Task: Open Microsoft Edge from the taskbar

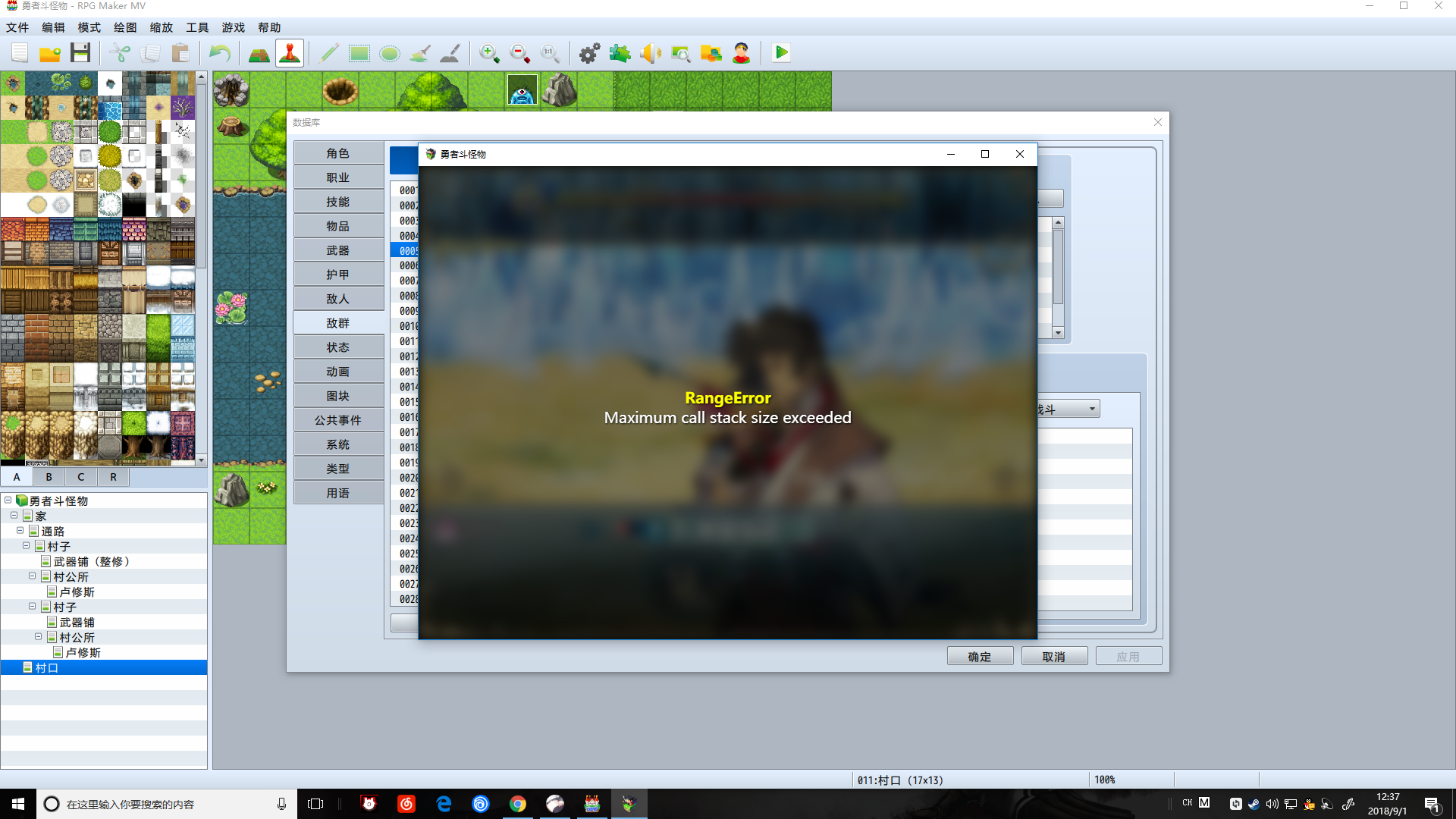Action: (444, 804)
